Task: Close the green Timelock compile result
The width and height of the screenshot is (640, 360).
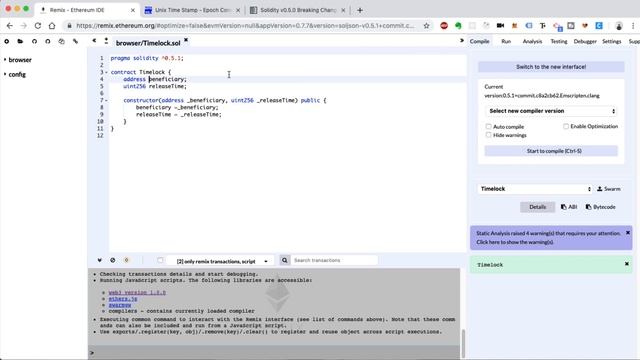Action: coord(627,264)
